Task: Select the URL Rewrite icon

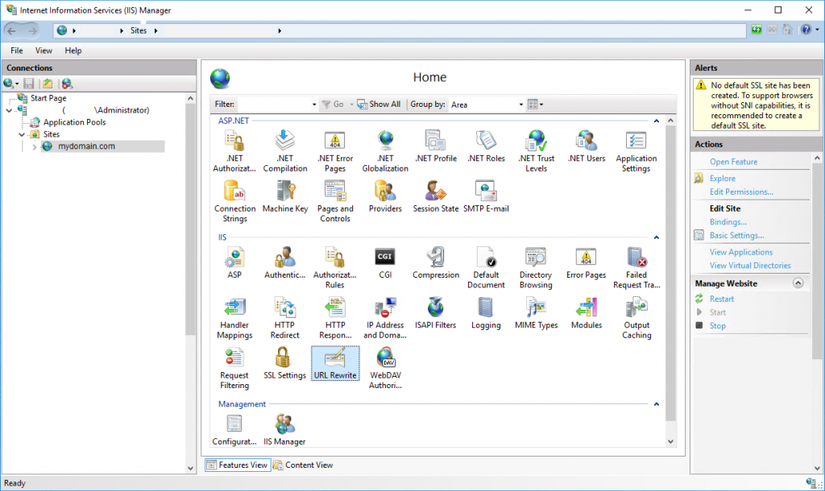Action: 335,364
